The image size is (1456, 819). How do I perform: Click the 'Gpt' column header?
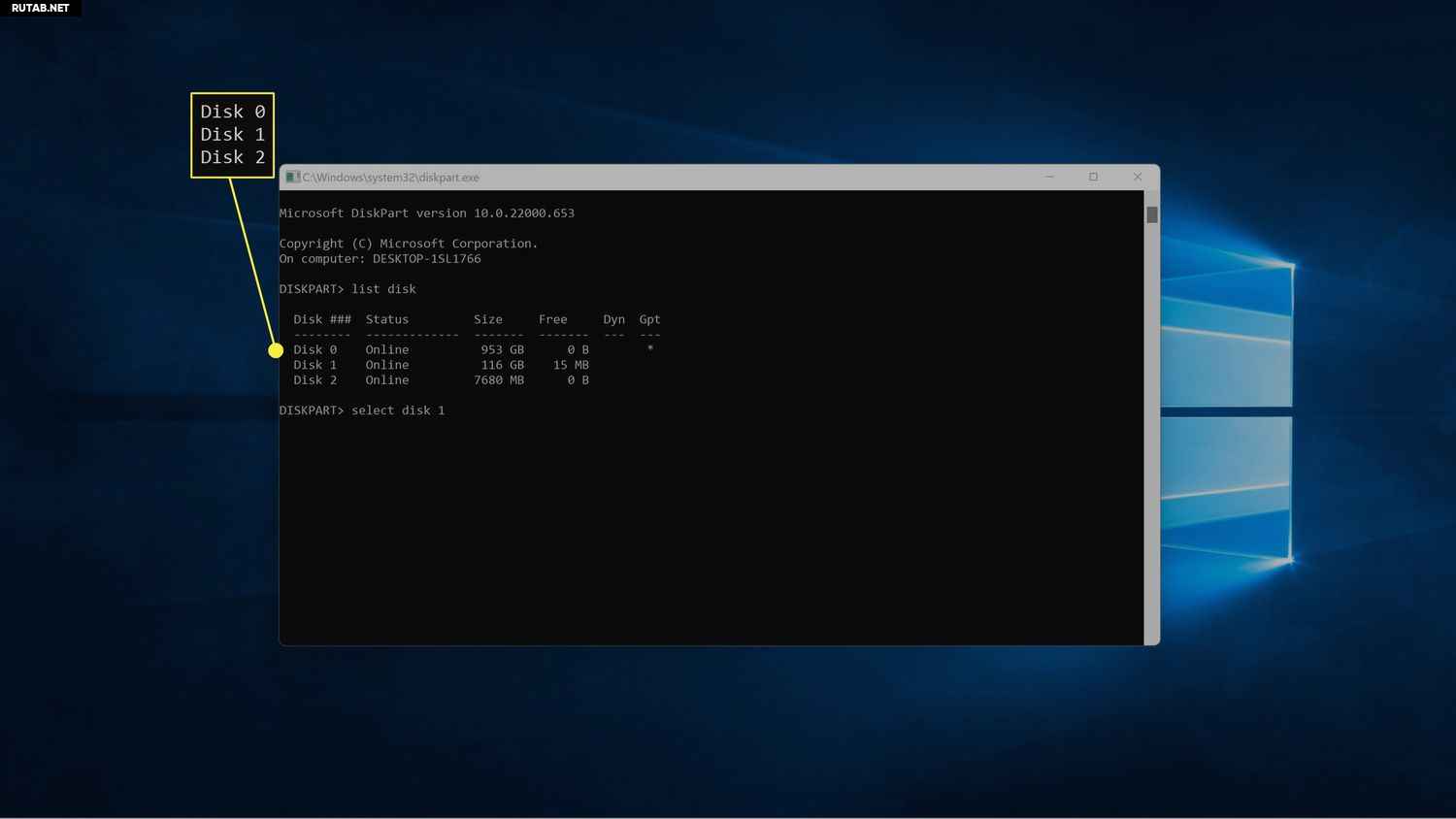649,319
